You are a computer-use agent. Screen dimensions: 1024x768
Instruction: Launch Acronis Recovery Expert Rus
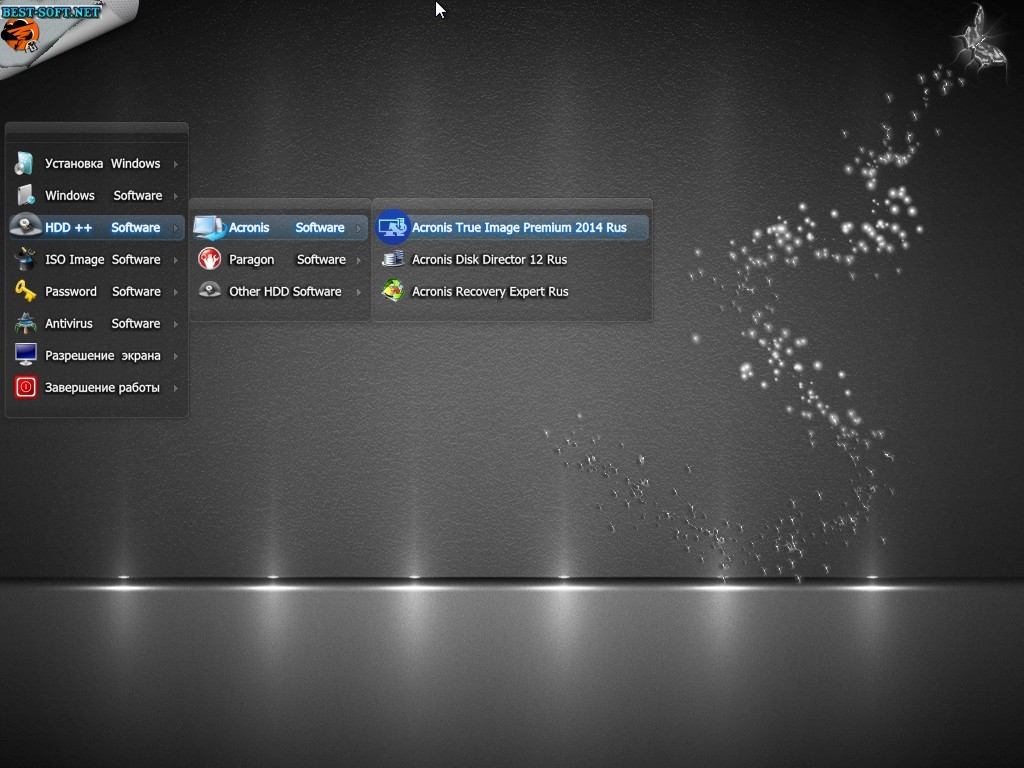point(512,291)
